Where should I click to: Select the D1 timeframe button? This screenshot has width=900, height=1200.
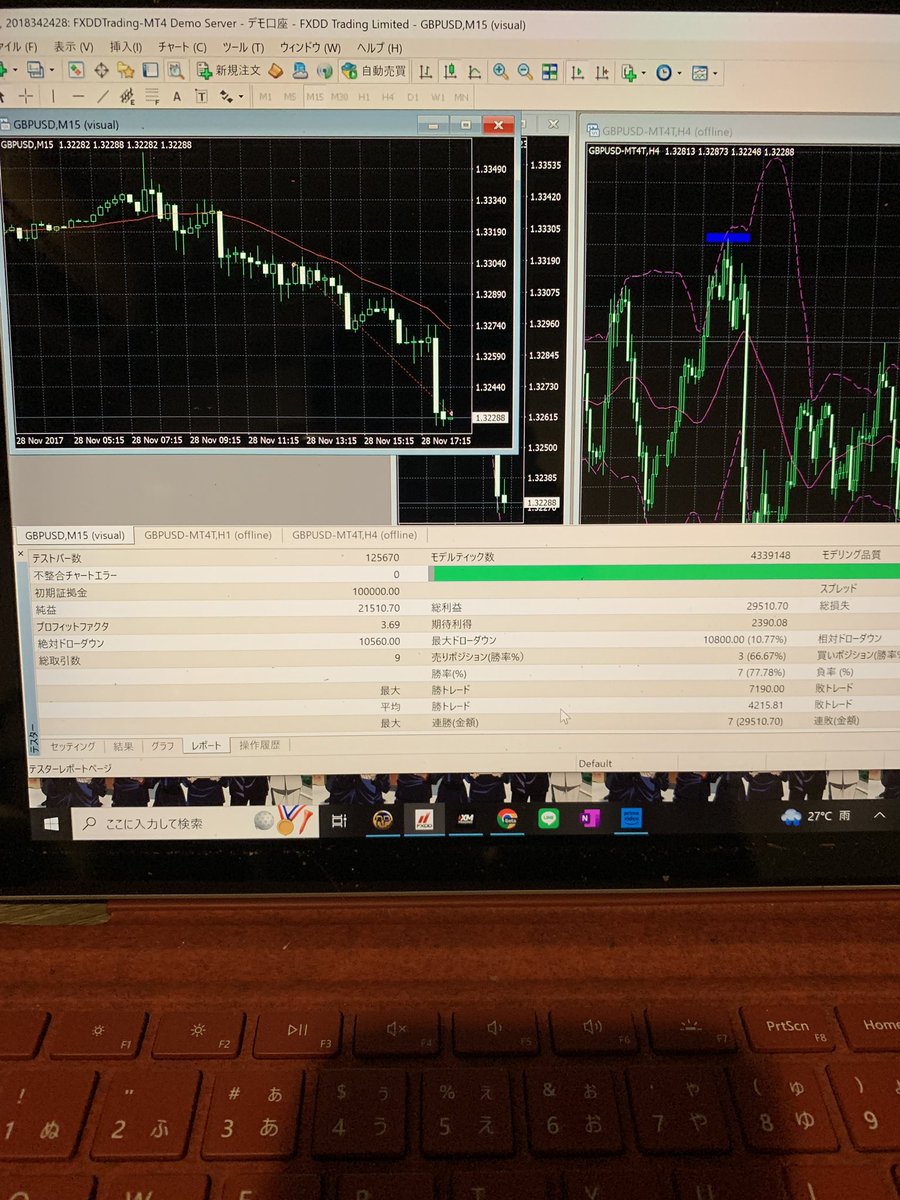click(x=413, y=97)
